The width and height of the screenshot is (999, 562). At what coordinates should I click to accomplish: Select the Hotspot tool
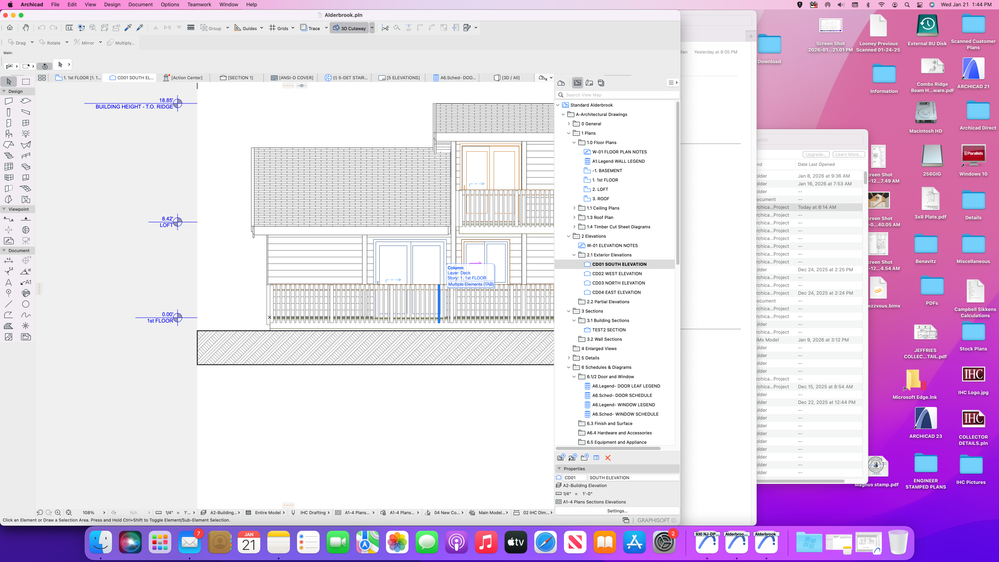tap(25, 326)
